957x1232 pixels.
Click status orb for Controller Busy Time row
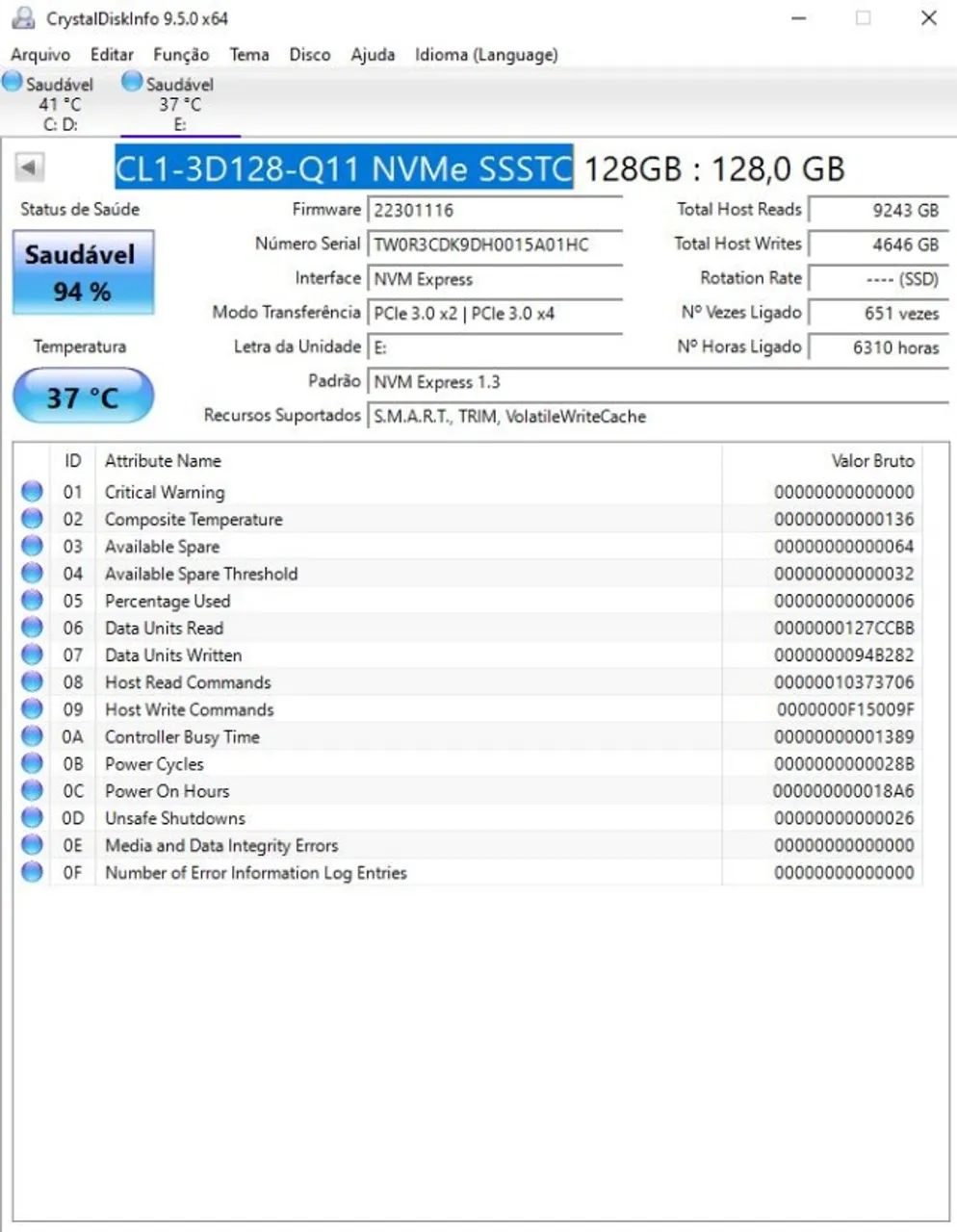pyautogui.click(x=32, y=736)
